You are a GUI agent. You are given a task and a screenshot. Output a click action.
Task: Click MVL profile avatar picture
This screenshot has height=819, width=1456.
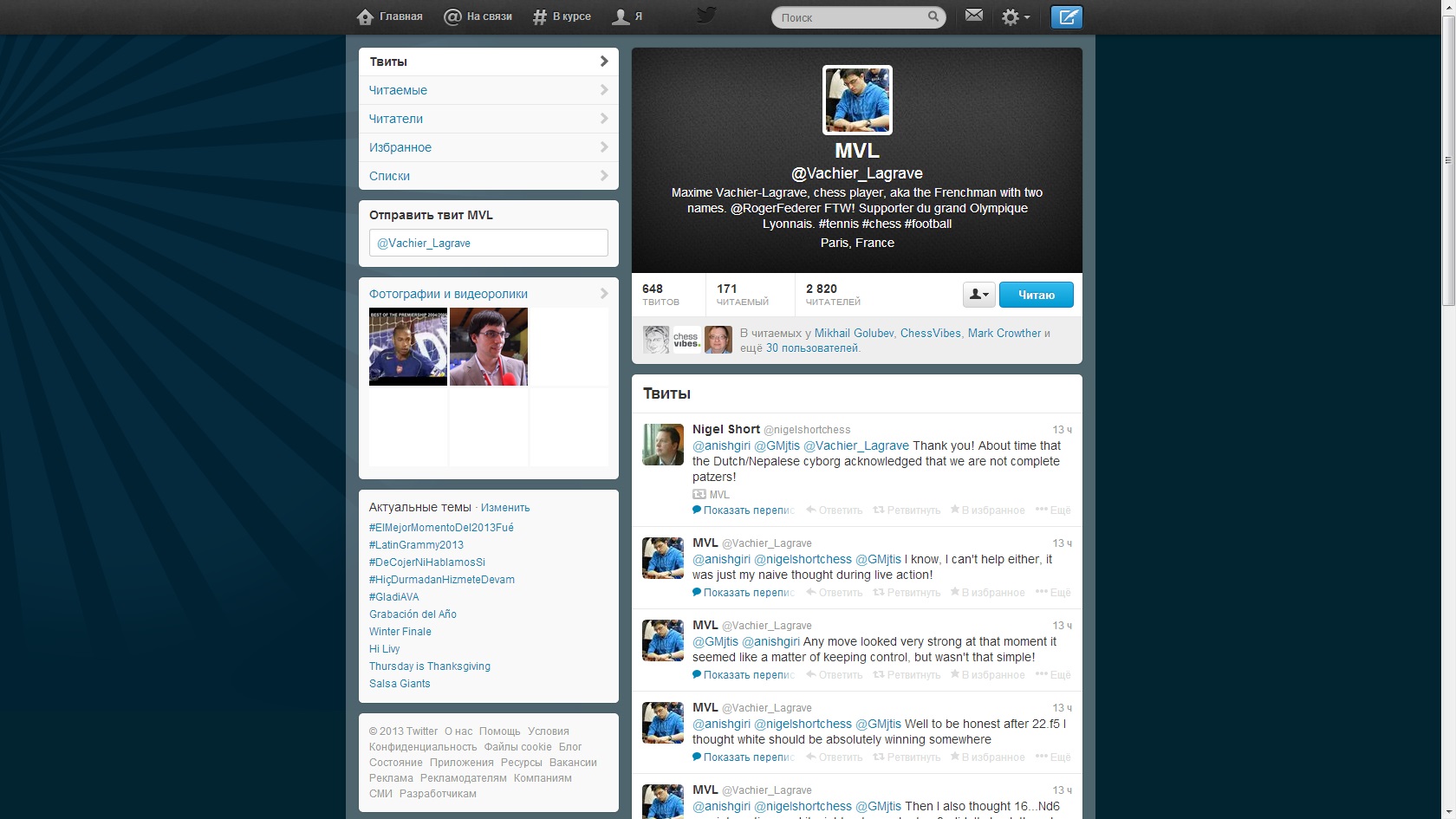[x=856, y=101]
